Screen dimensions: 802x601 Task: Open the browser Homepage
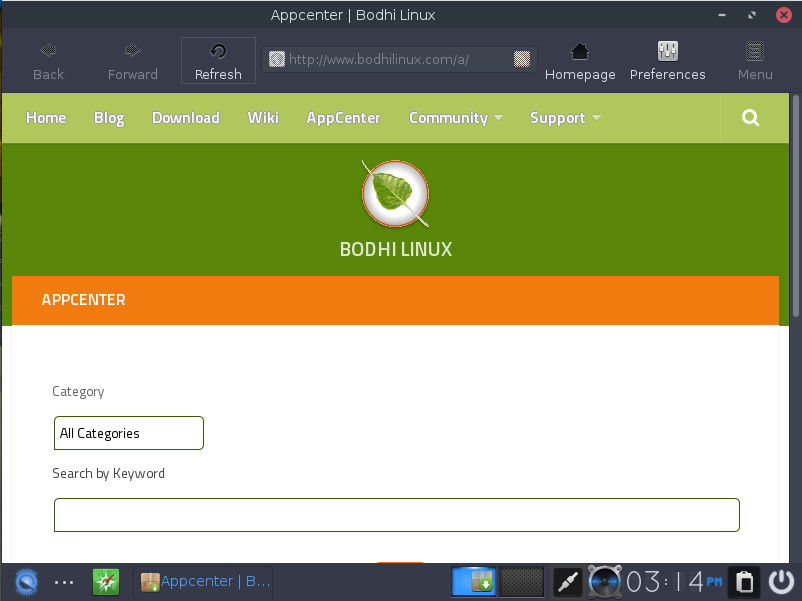[580, 61]
